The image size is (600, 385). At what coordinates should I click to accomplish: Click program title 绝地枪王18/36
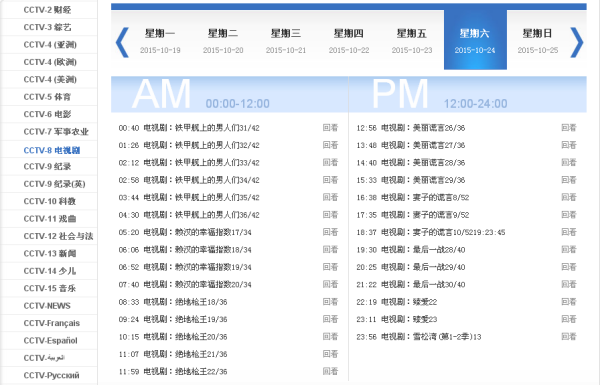pos(201,302)
